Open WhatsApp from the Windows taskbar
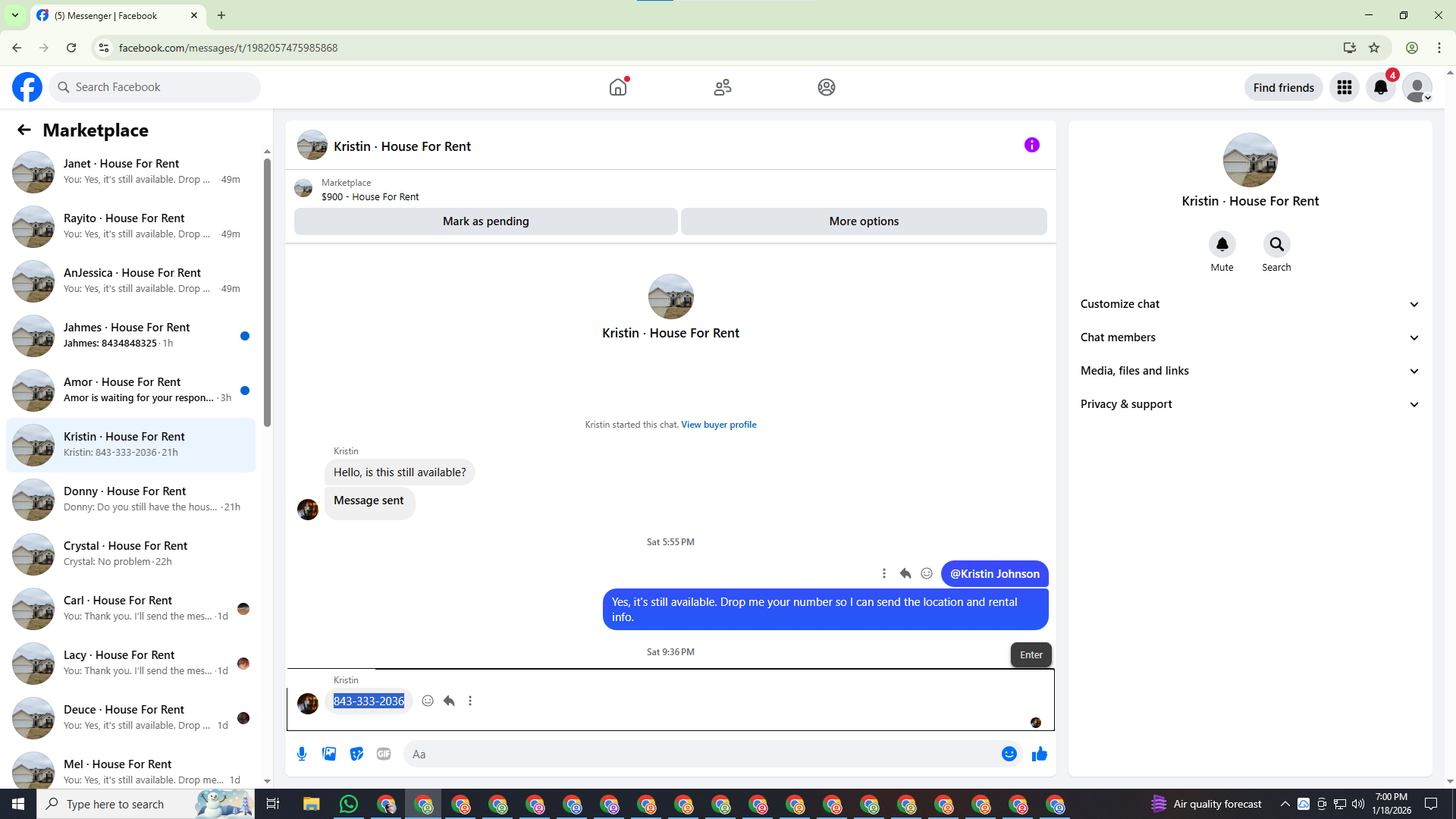This screenshot has width=1456, height=819. tap(348, 804)
